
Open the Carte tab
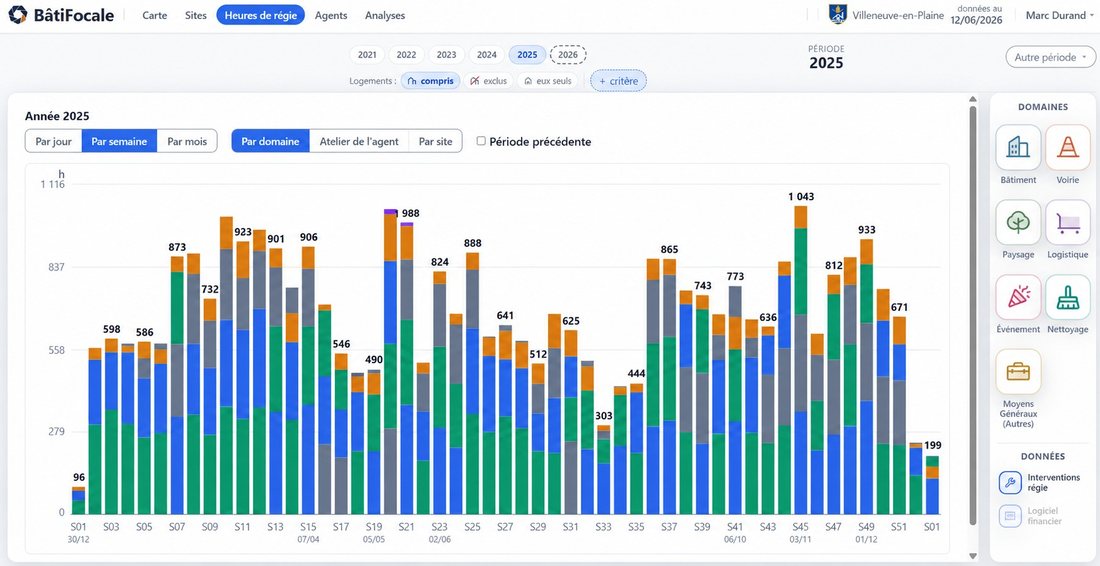coord(154,15)
